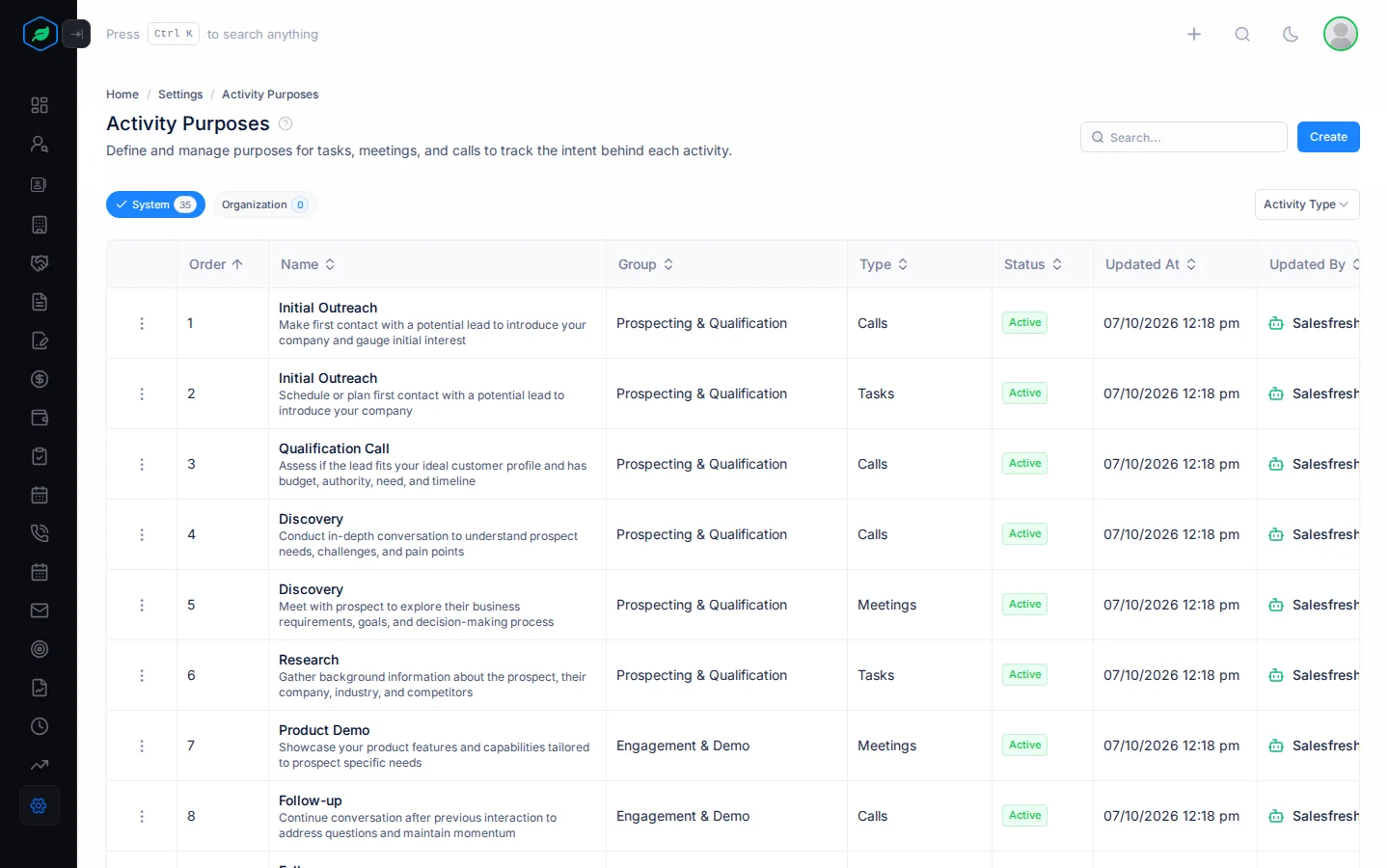Click 'Meetings' in the order 5 Discovery row

[887, 605]
